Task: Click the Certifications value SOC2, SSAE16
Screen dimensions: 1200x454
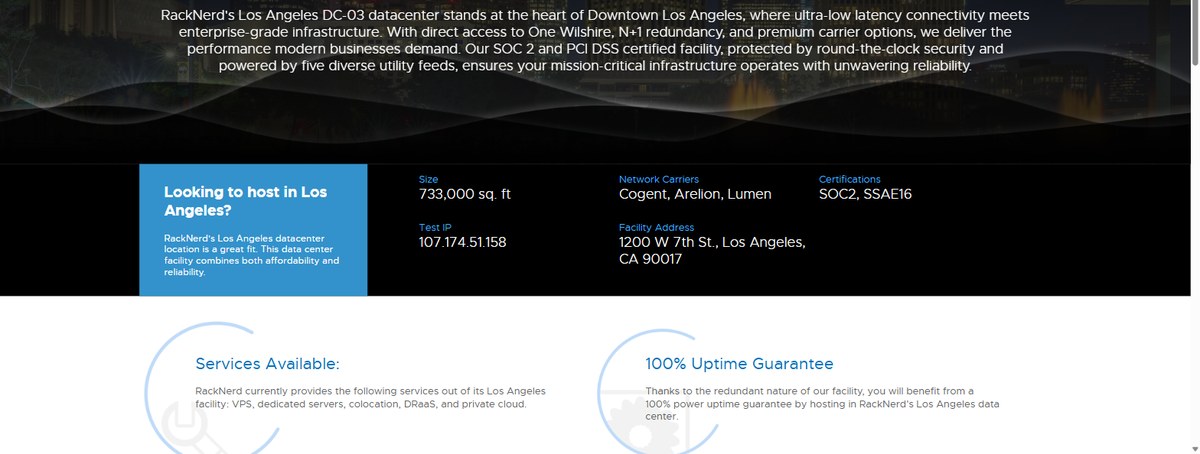Action: point(865,194)
